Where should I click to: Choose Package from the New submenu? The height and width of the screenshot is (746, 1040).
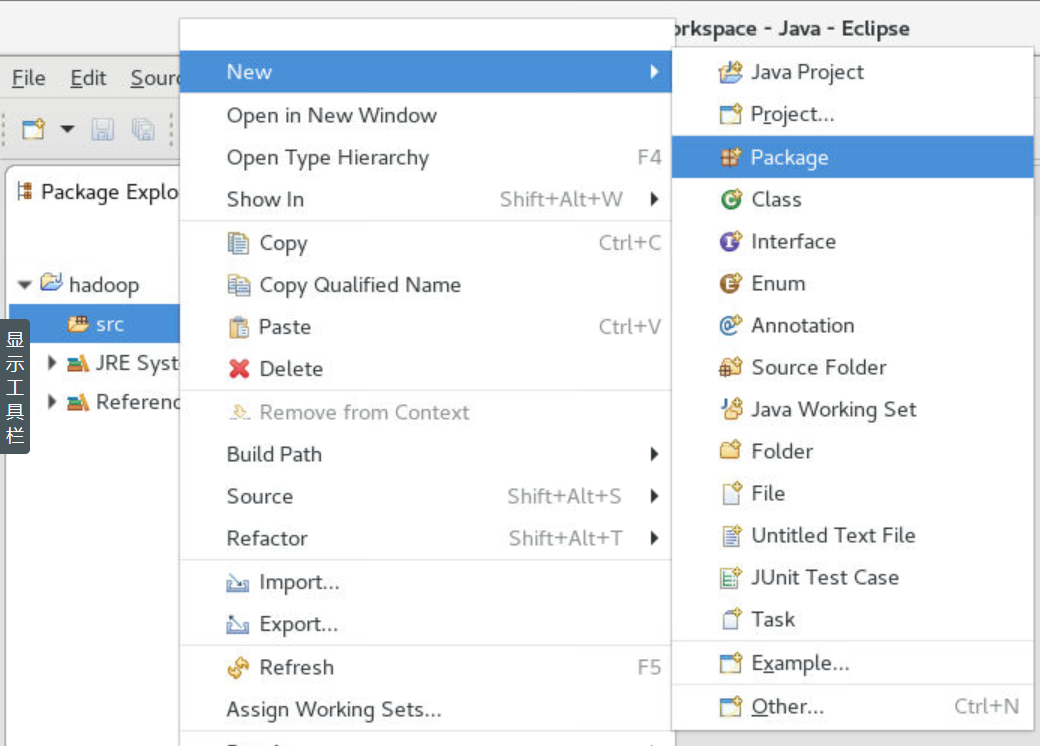point(789,157)
